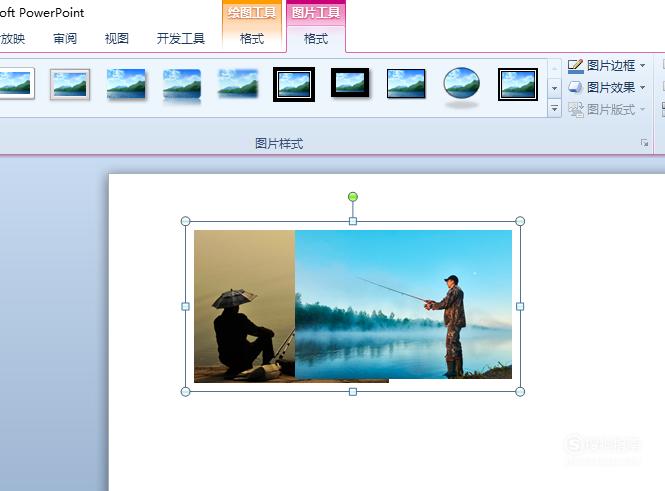The image size is (665, 491).
Task: Click the top-left corner resize handle
Action: [x=185, y=221]
